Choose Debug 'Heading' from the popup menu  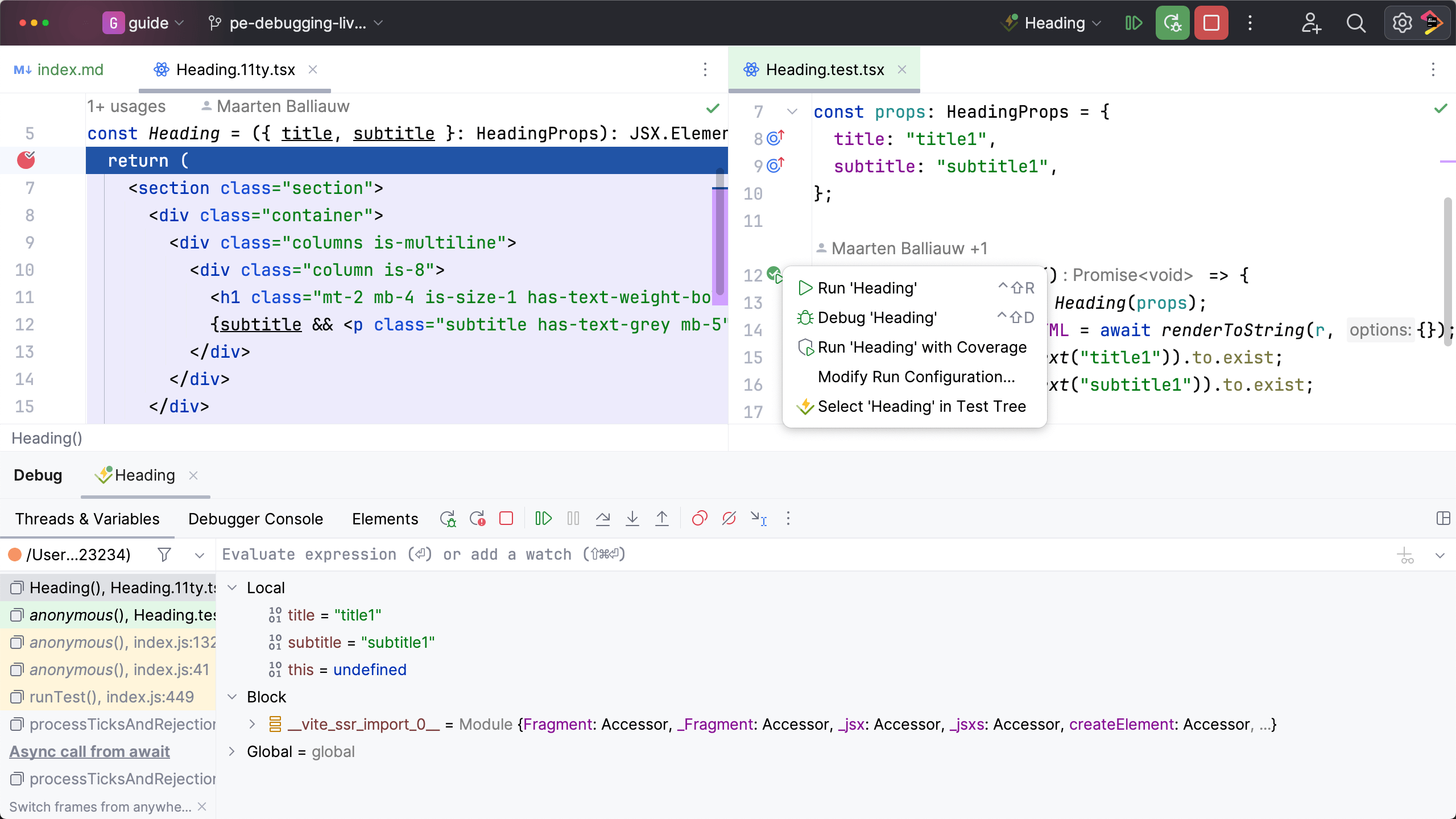(877, 317)
